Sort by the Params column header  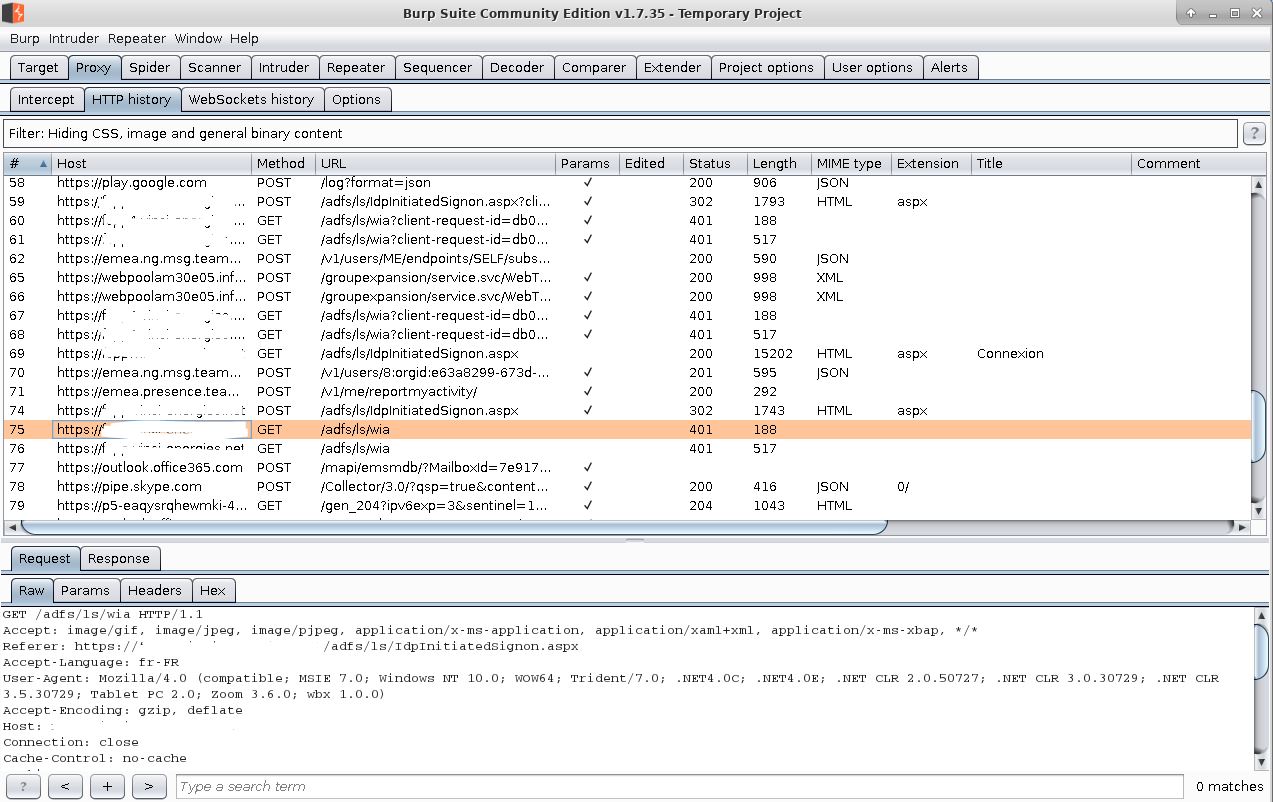[x=588, y=163]
